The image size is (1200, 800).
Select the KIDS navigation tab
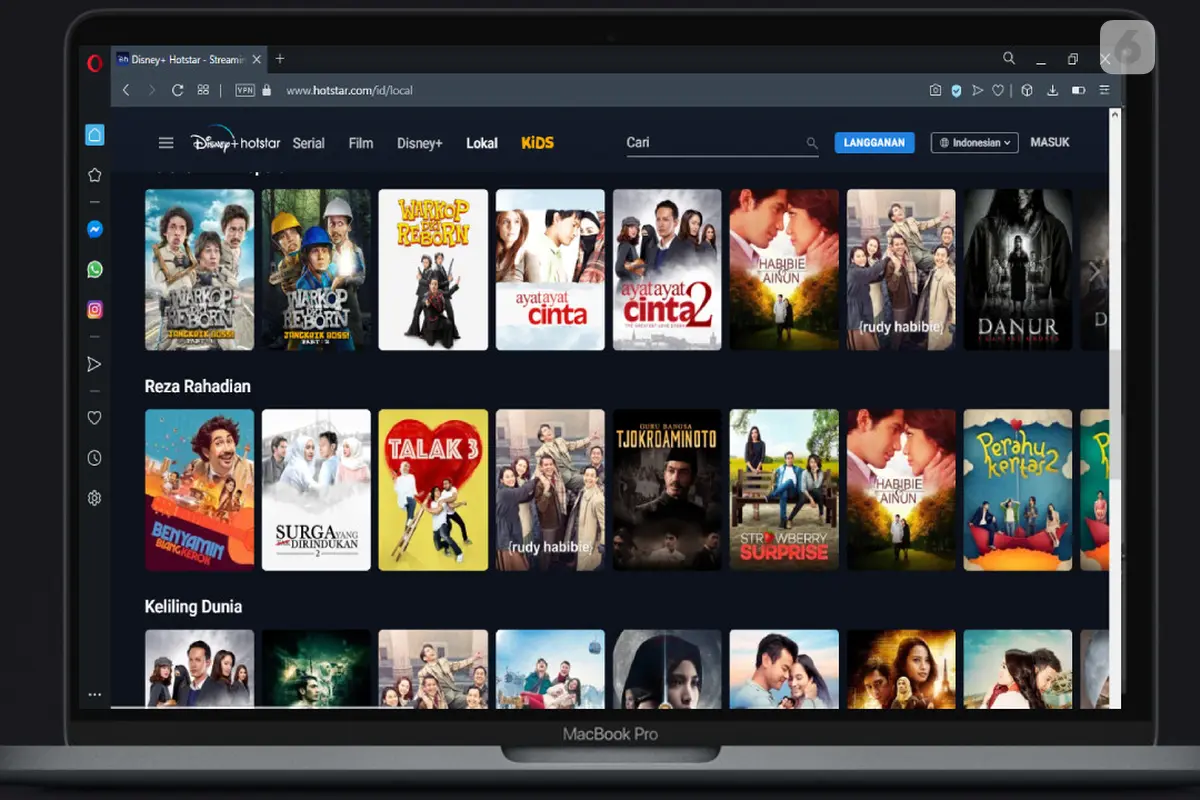(537, 143)
